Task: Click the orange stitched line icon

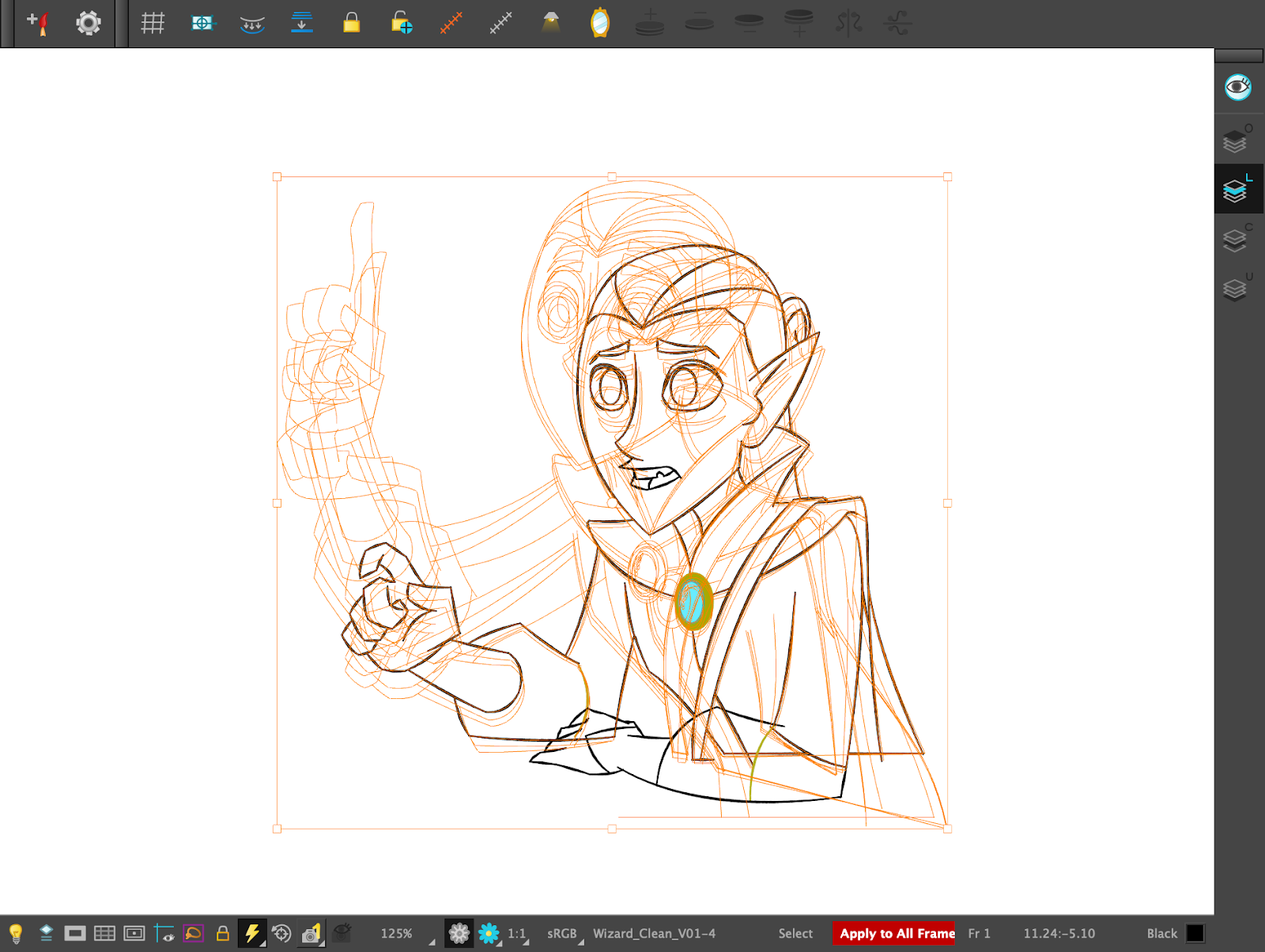Action: point(451,23)
